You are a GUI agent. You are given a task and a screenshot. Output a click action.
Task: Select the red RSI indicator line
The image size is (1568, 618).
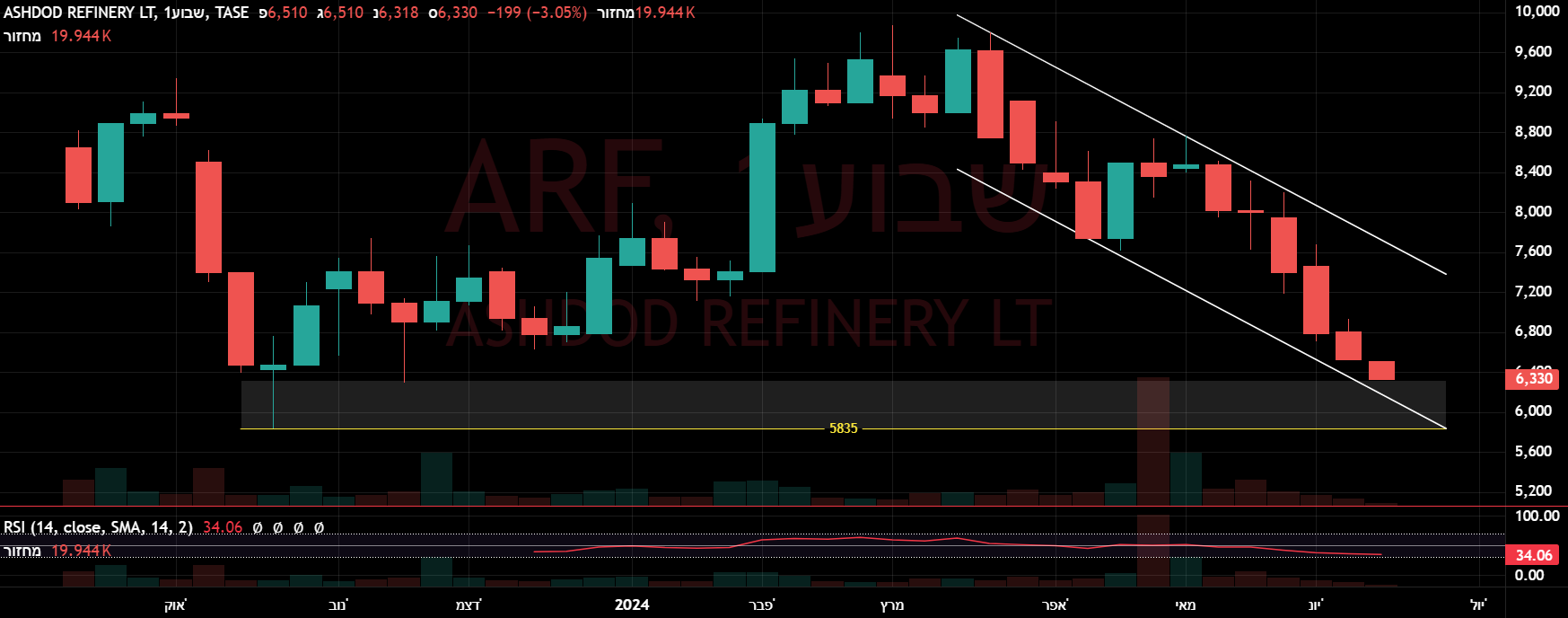pyautogui.click(x=957, y=545)
